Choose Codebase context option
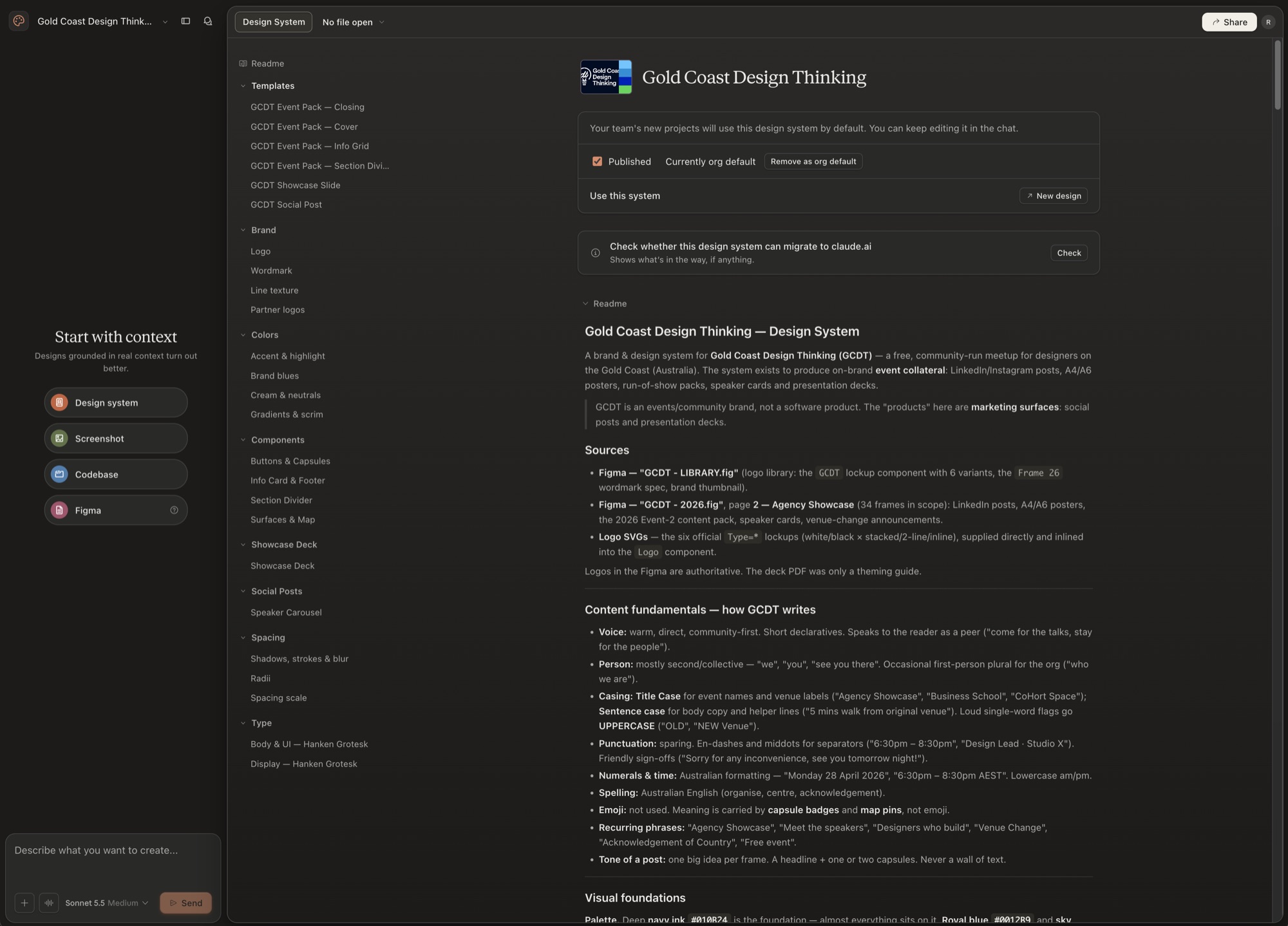The height and width of the screenshot is (926, 1288). click(116, 475)
